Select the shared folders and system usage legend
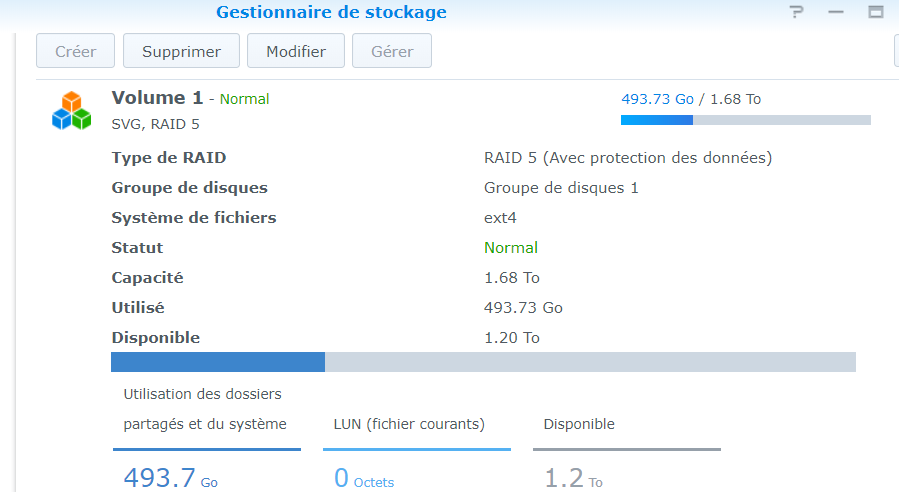Viewport: 899px width, 492px height. pyautogui.click(x=205, y=409)
